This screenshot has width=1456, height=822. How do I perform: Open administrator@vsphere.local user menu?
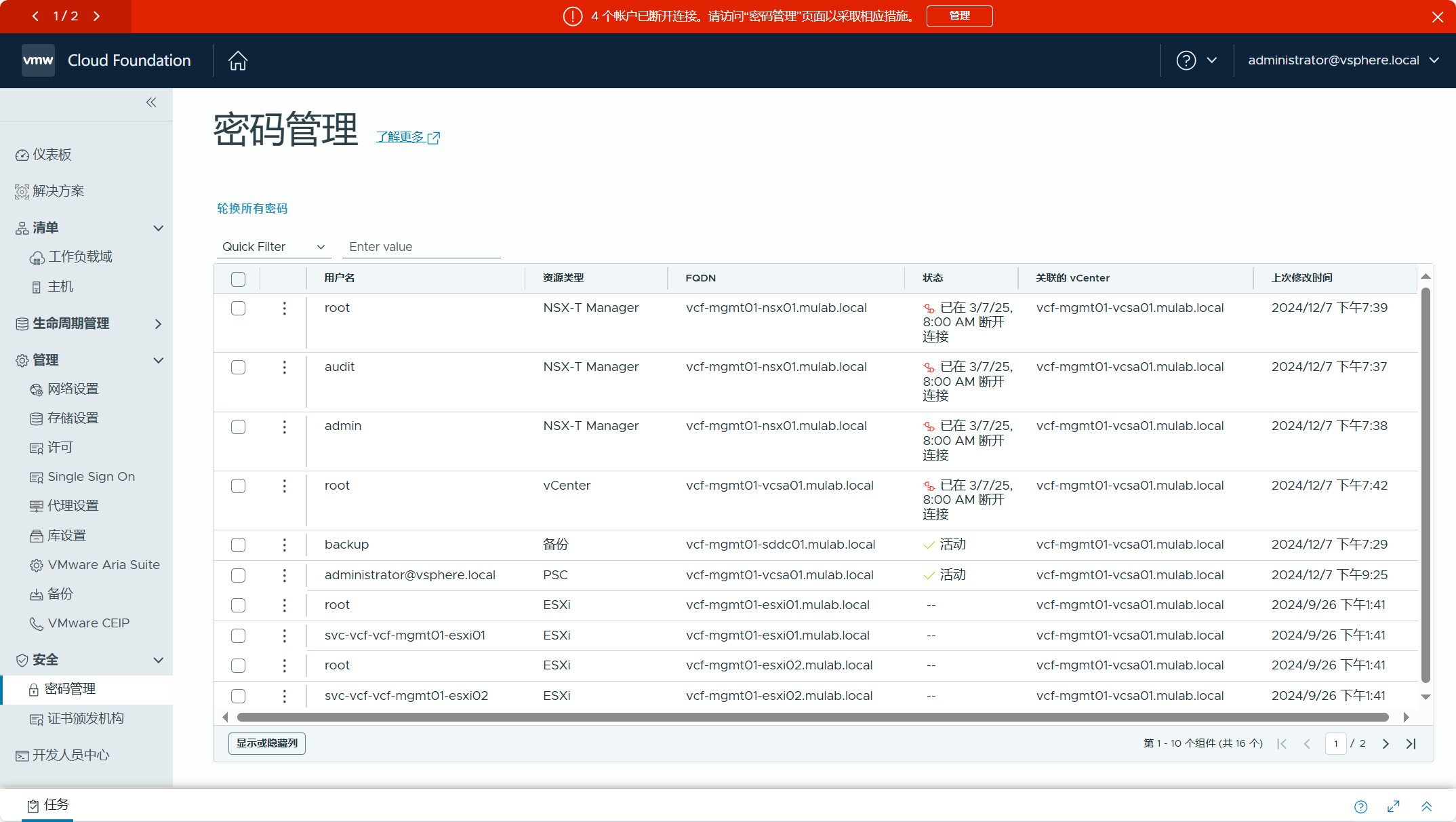point(1343,60)
